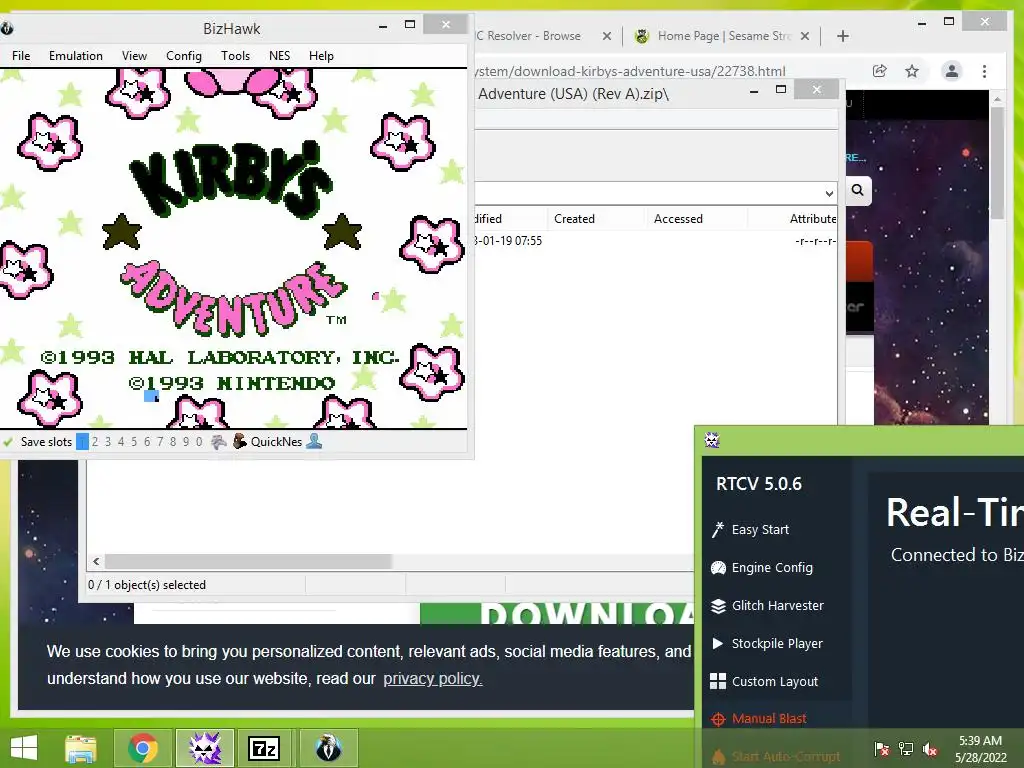The width and height of the screenshot is (1024, 768).
Task: Click the Chrome address bar URL
Action: click(630, 71)
